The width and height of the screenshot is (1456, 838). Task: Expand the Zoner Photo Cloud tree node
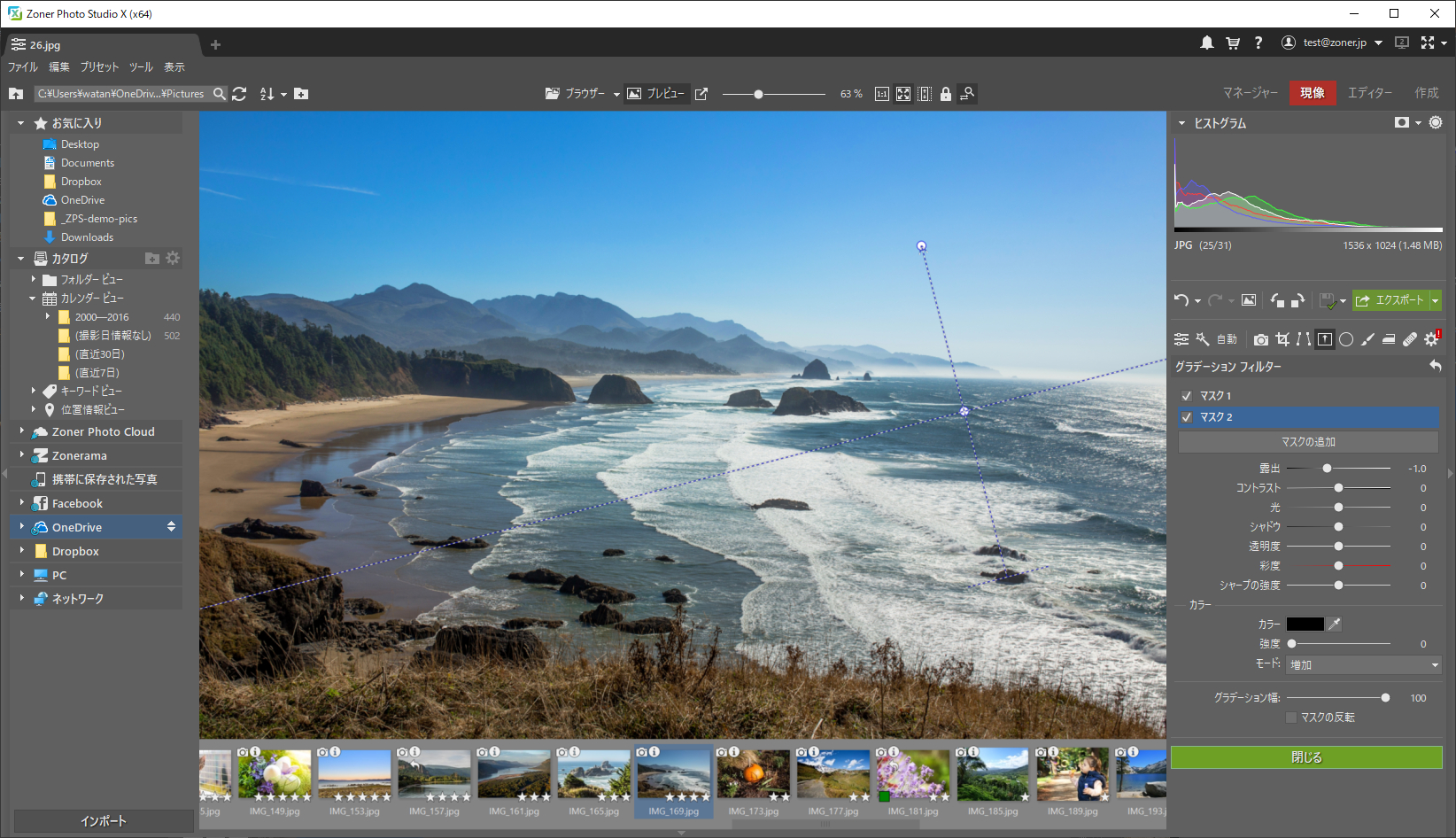pyautogui.click(x=22, y=431)
